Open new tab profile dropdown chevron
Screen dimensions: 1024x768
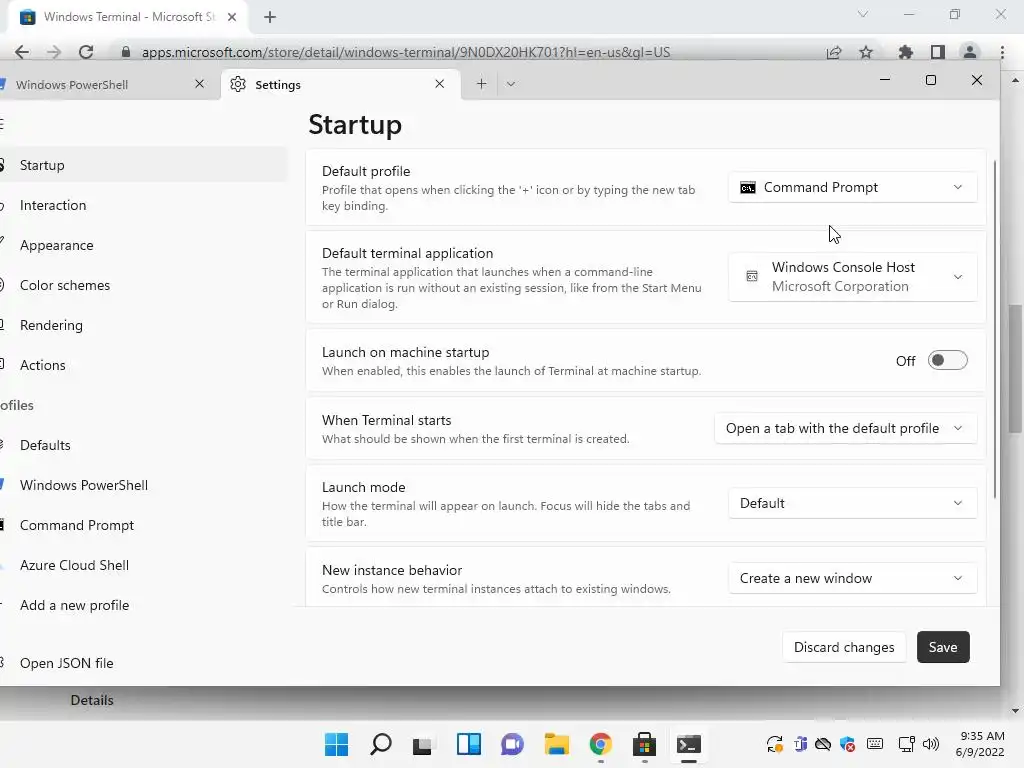pyautogui.click(x=511, y=84)
